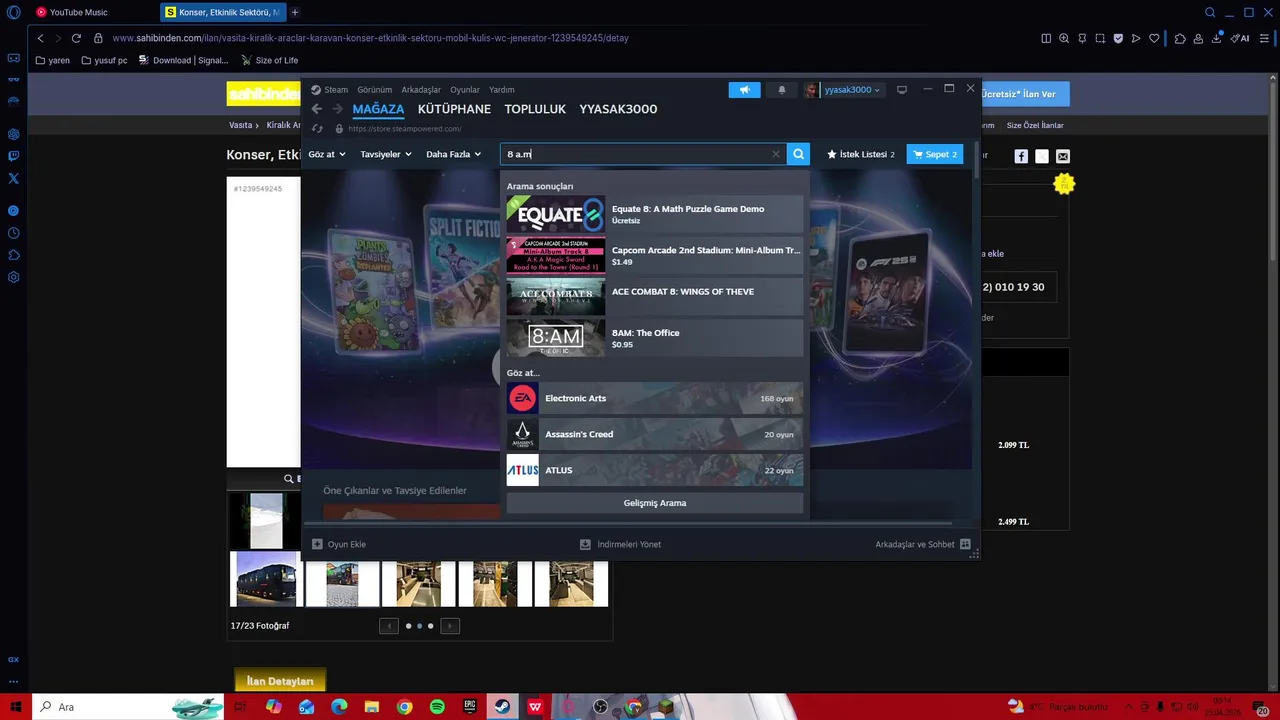Open İndirmeleri Yönet in Steam footer
The width and height of the screenshot is (1280, 720).
(621, 544)
